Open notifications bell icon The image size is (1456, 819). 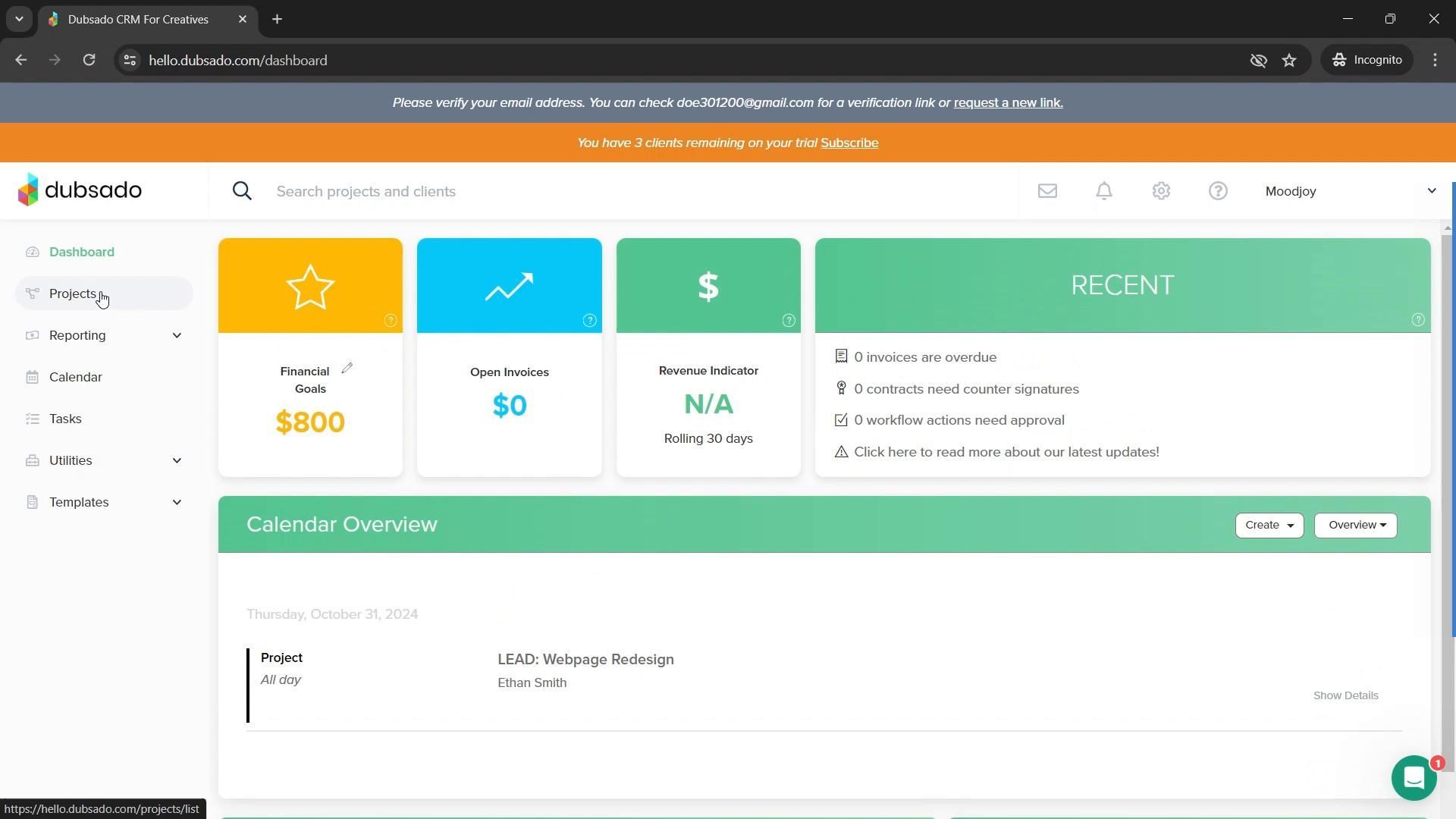point(1104,191)
